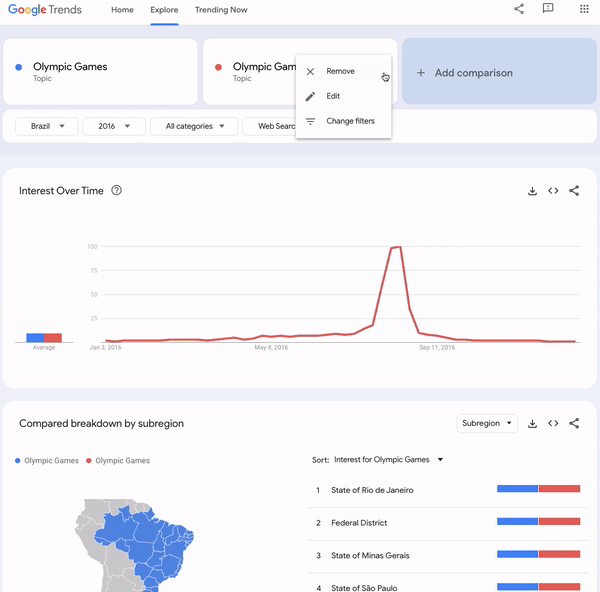Open the Explore tab
The image size is (600, 592).
click(164, 10)
